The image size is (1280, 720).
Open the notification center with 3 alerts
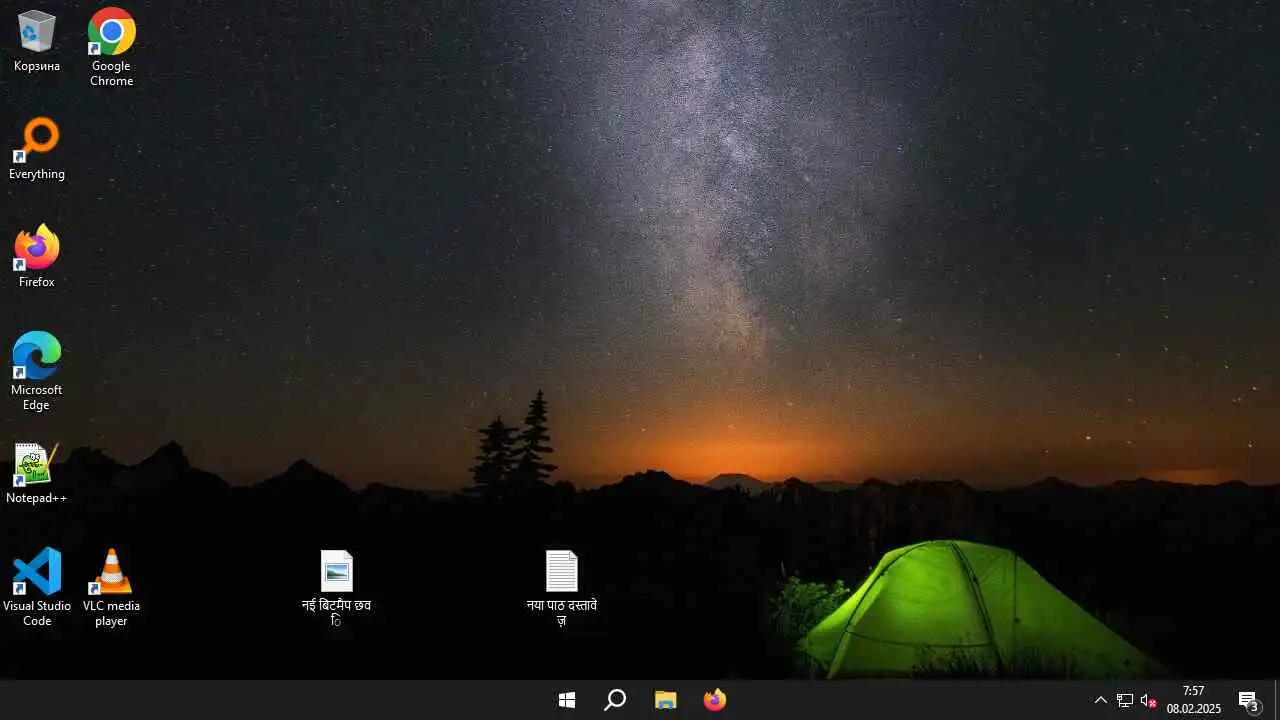tap(1249, 700)
